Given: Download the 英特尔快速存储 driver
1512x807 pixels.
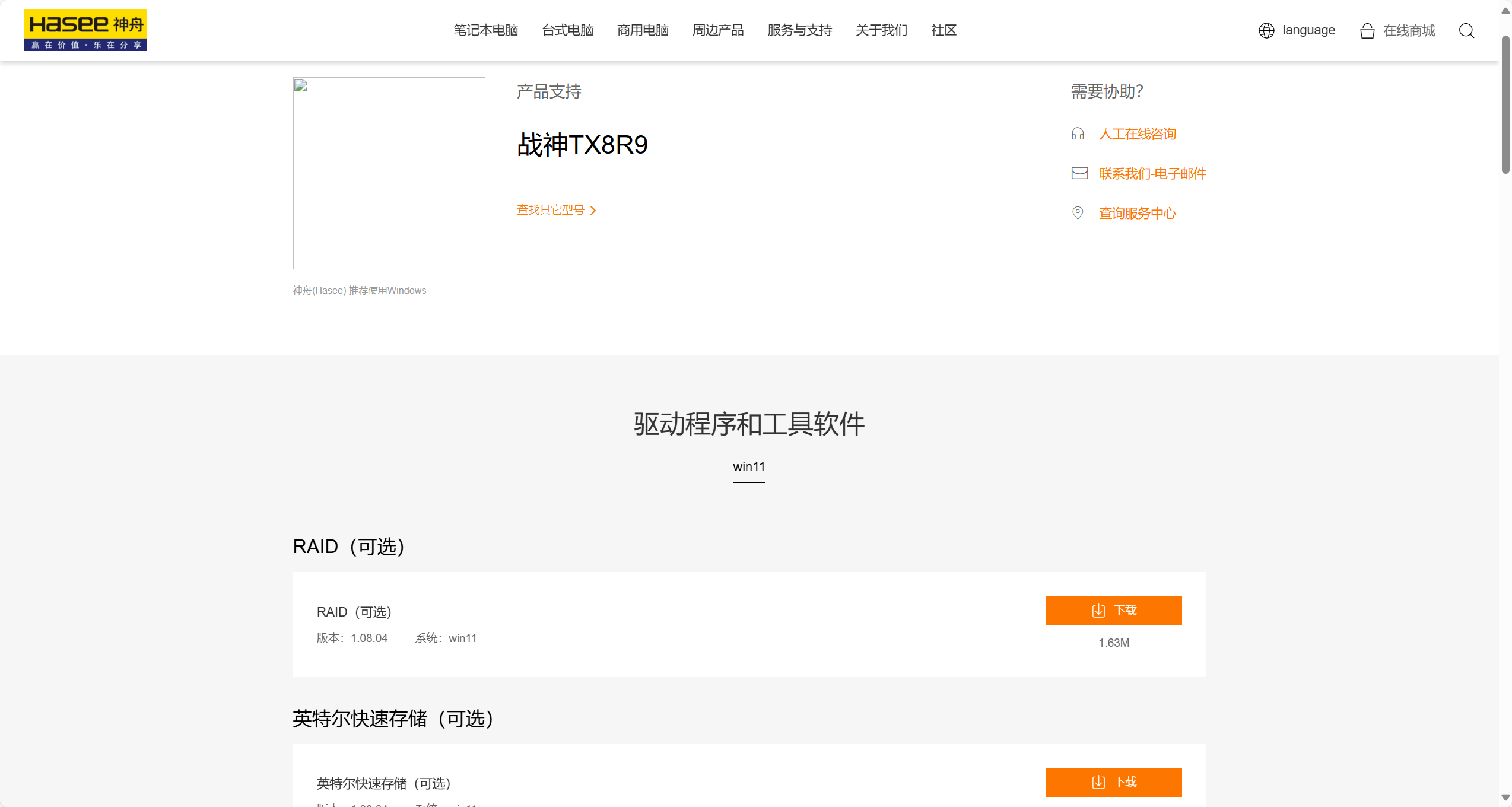Looking at the screenshot, I should [1113, 782].
